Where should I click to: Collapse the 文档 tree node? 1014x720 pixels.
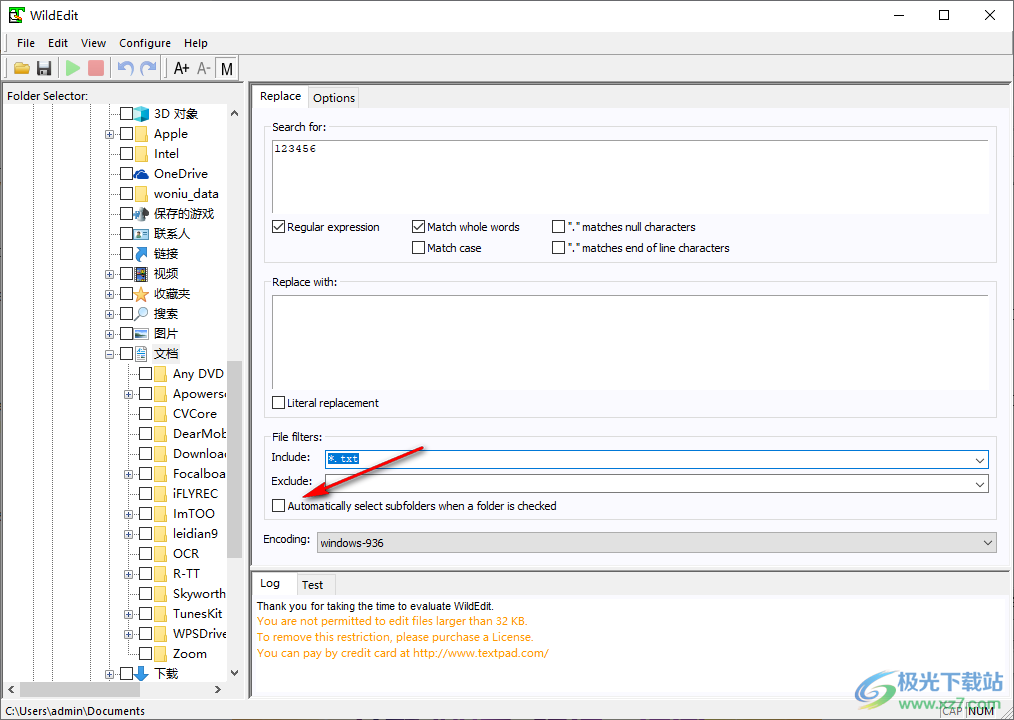[x=109, y=355]
